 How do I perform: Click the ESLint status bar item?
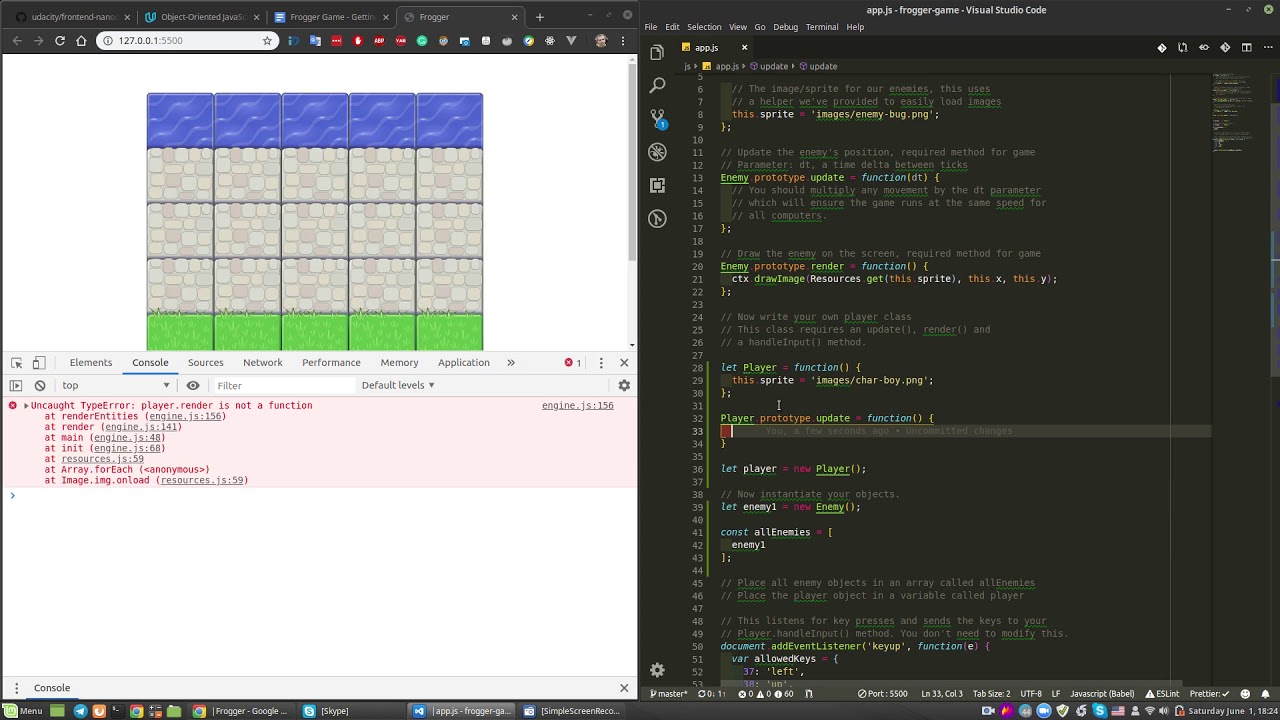tap(1162, 694)
